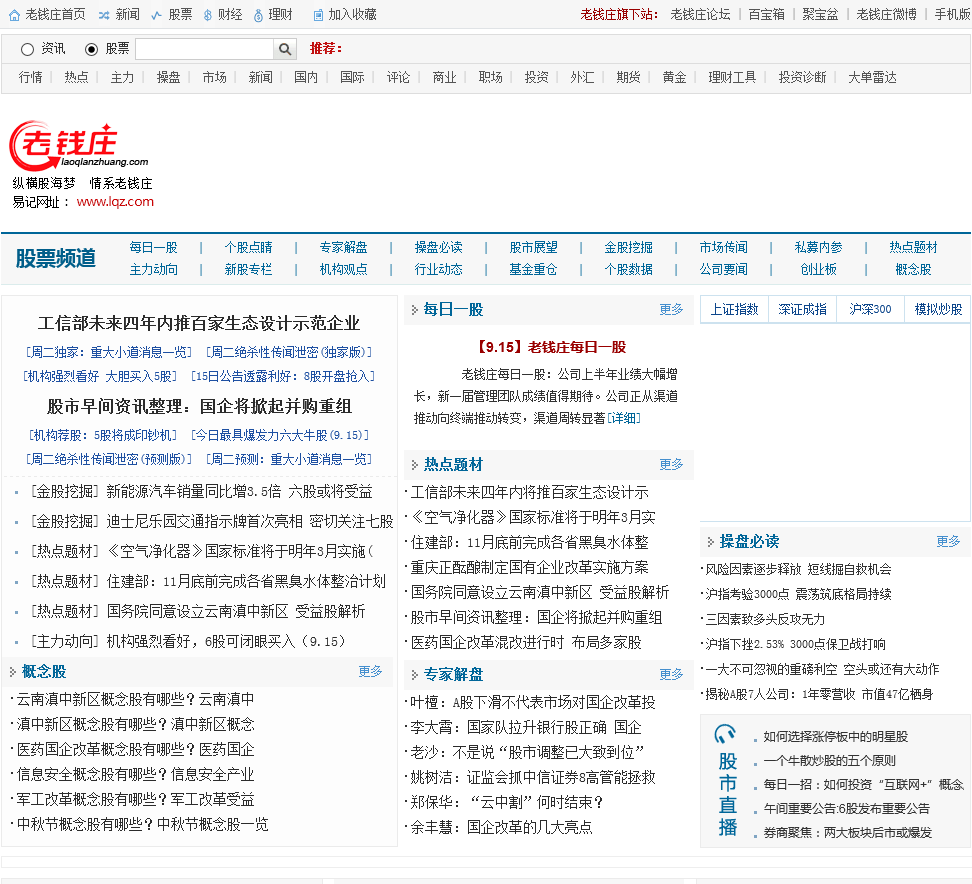Click the money bag icon beside 理财
Image resolution: width=972 pixels, height=884 pixels.
coord(258,15)
